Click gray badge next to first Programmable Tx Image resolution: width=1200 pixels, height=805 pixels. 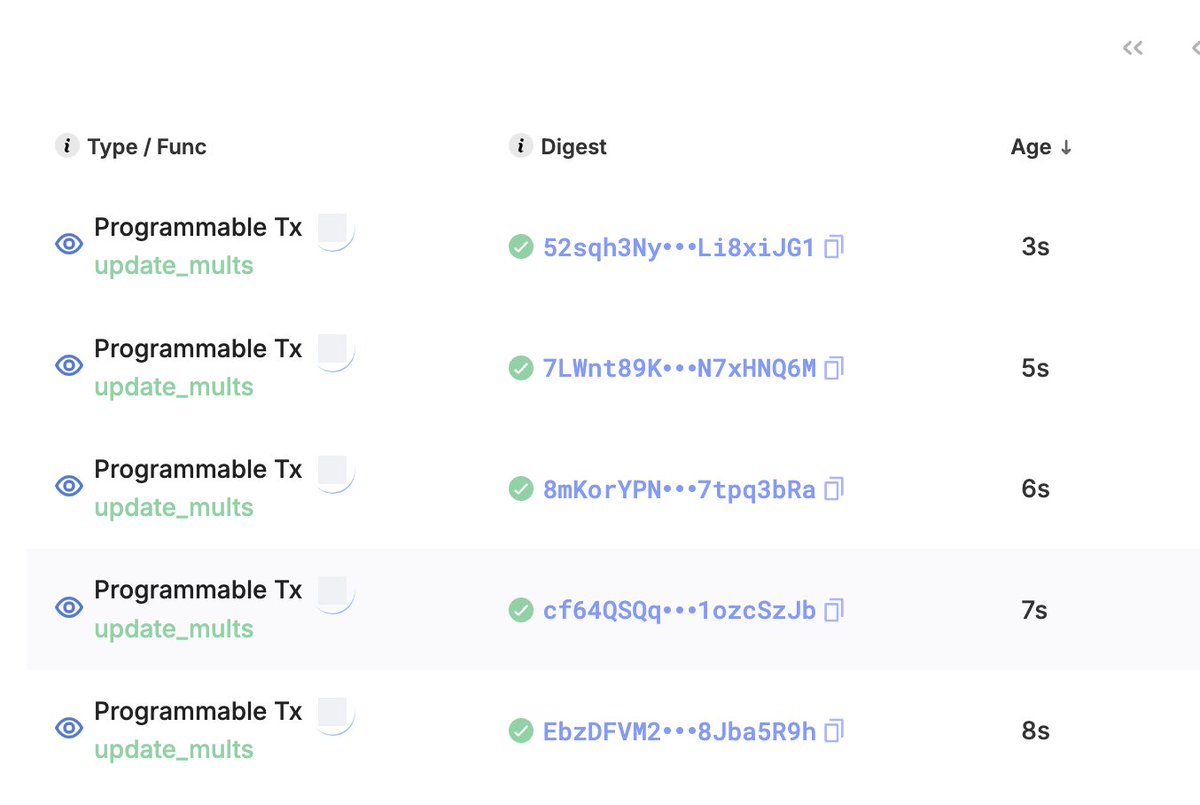tap(333, 229)
